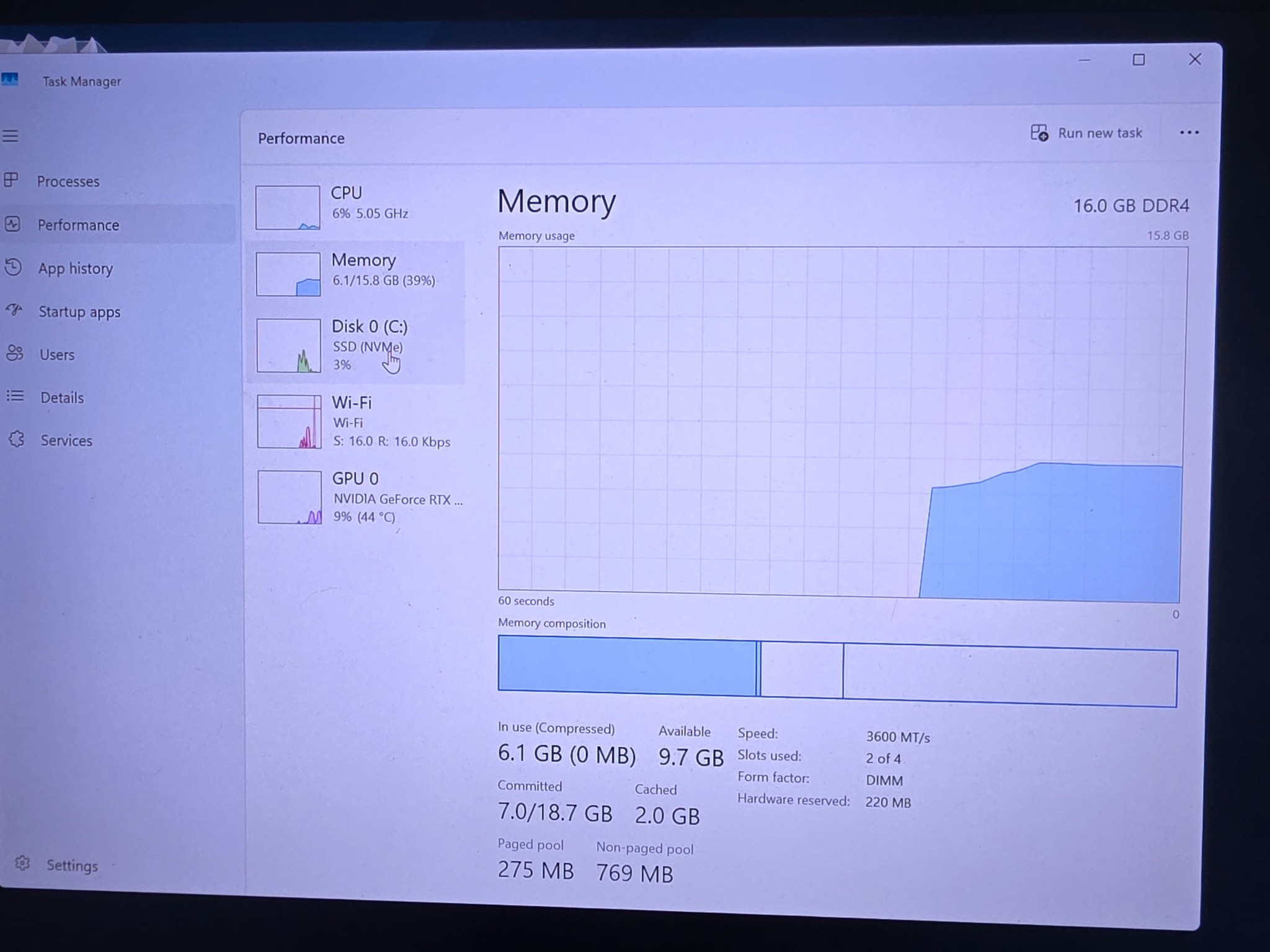Switch to Details page
The width and height of the screenshot is (1270, 952).
[62, 397]
